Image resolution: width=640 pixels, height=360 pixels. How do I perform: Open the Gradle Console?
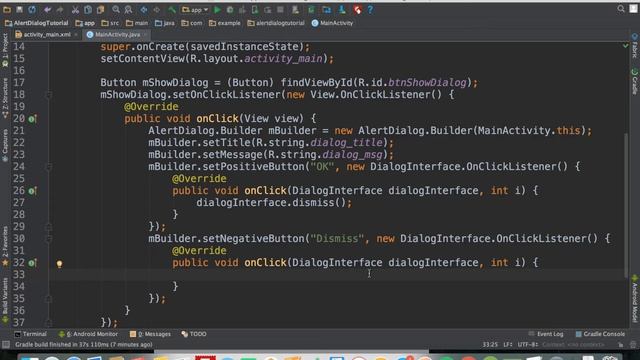pos(600,334)
